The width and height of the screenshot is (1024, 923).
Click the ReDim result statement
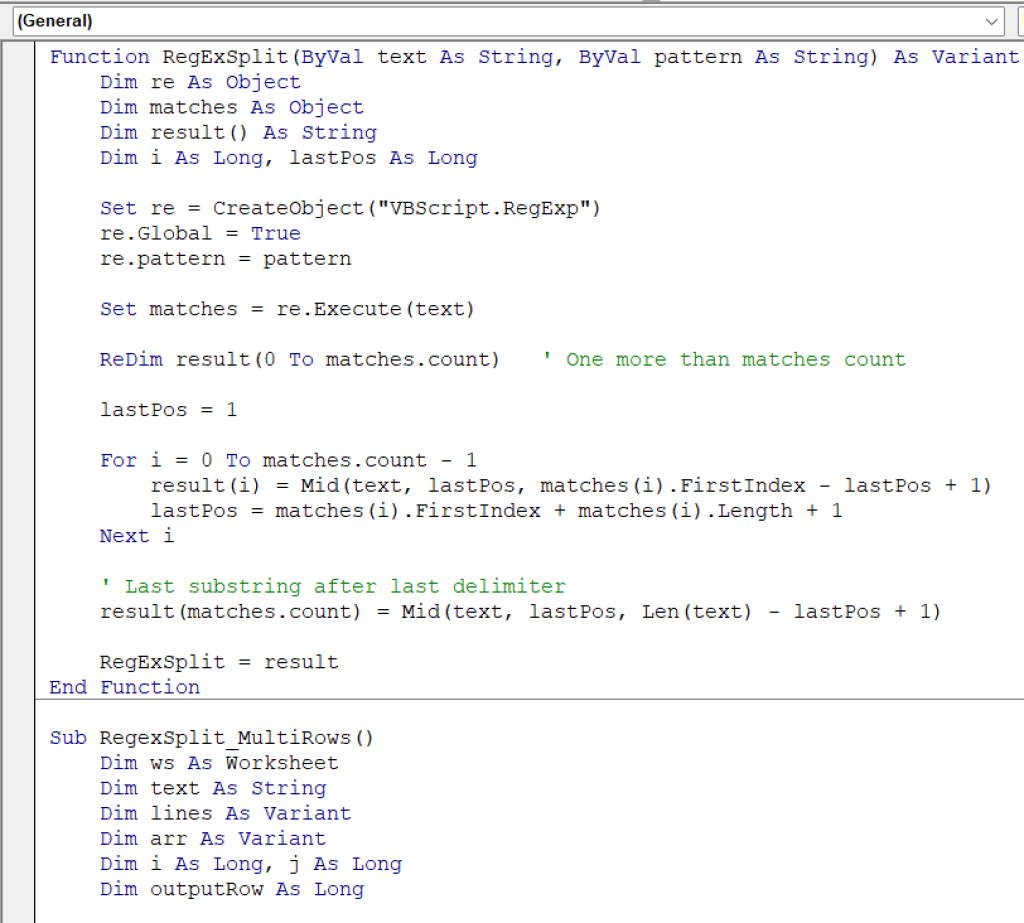click(298, 360)
